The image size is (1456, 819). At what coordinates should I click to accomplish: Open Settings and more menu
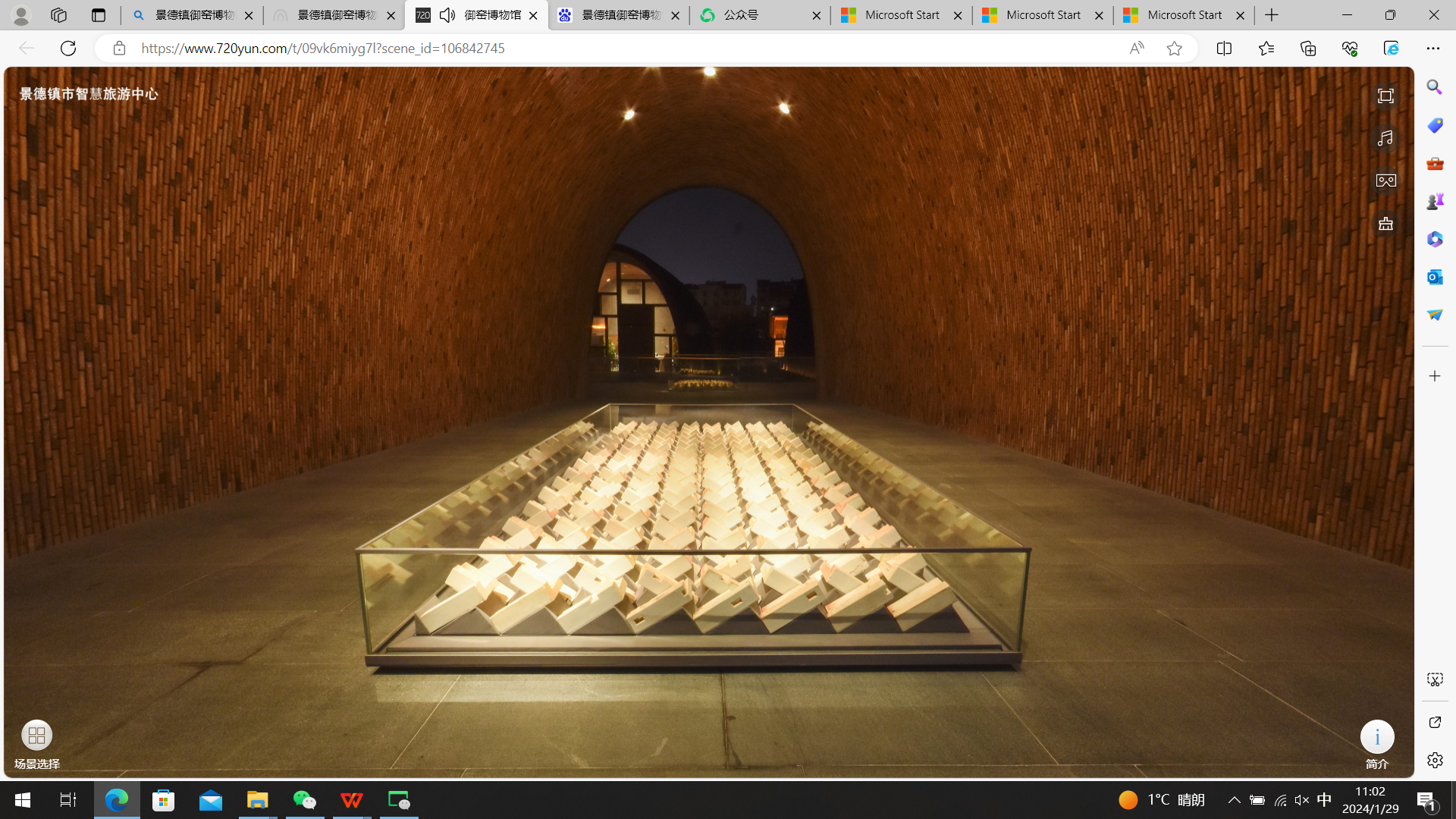tap(1432, 49)
